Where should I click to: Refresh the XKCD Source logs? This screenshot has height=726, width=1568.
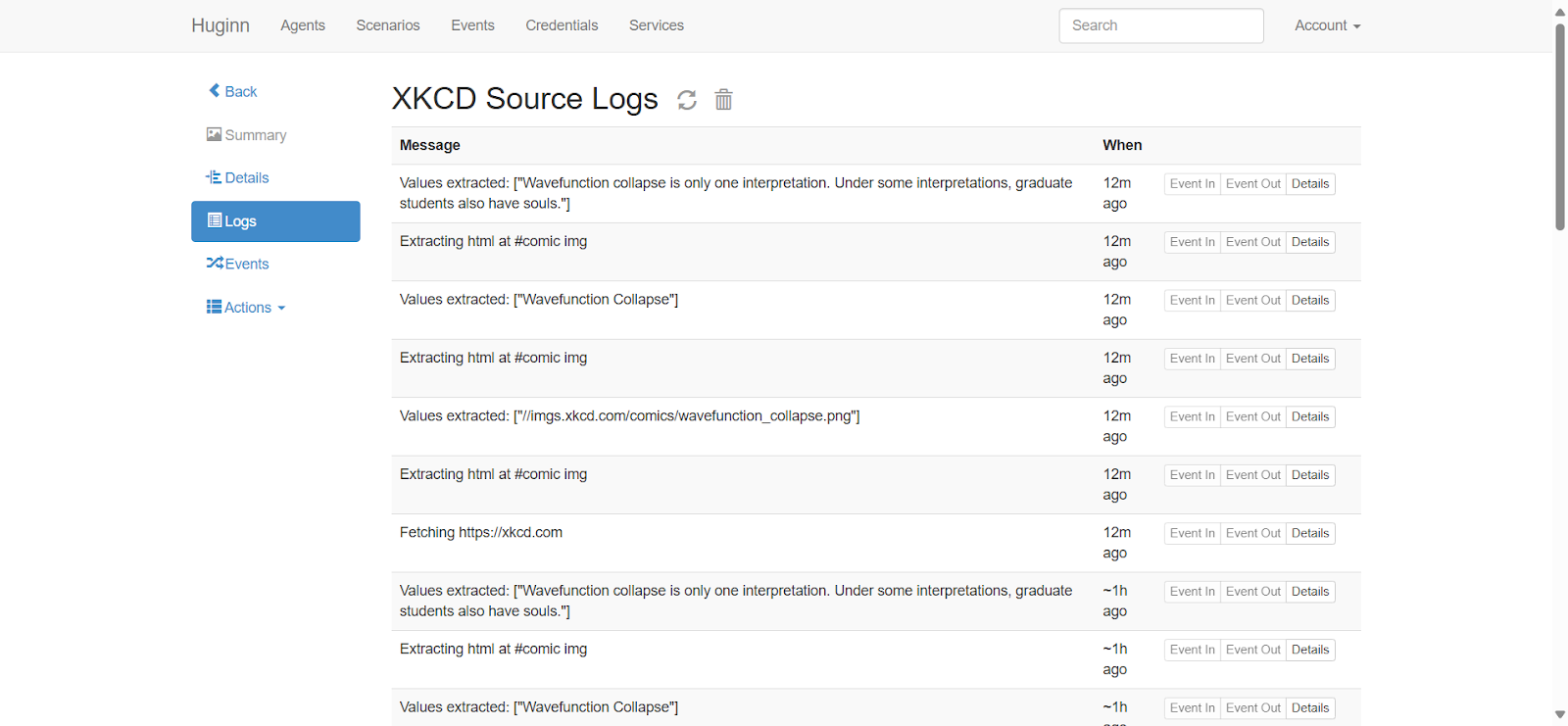687,100
